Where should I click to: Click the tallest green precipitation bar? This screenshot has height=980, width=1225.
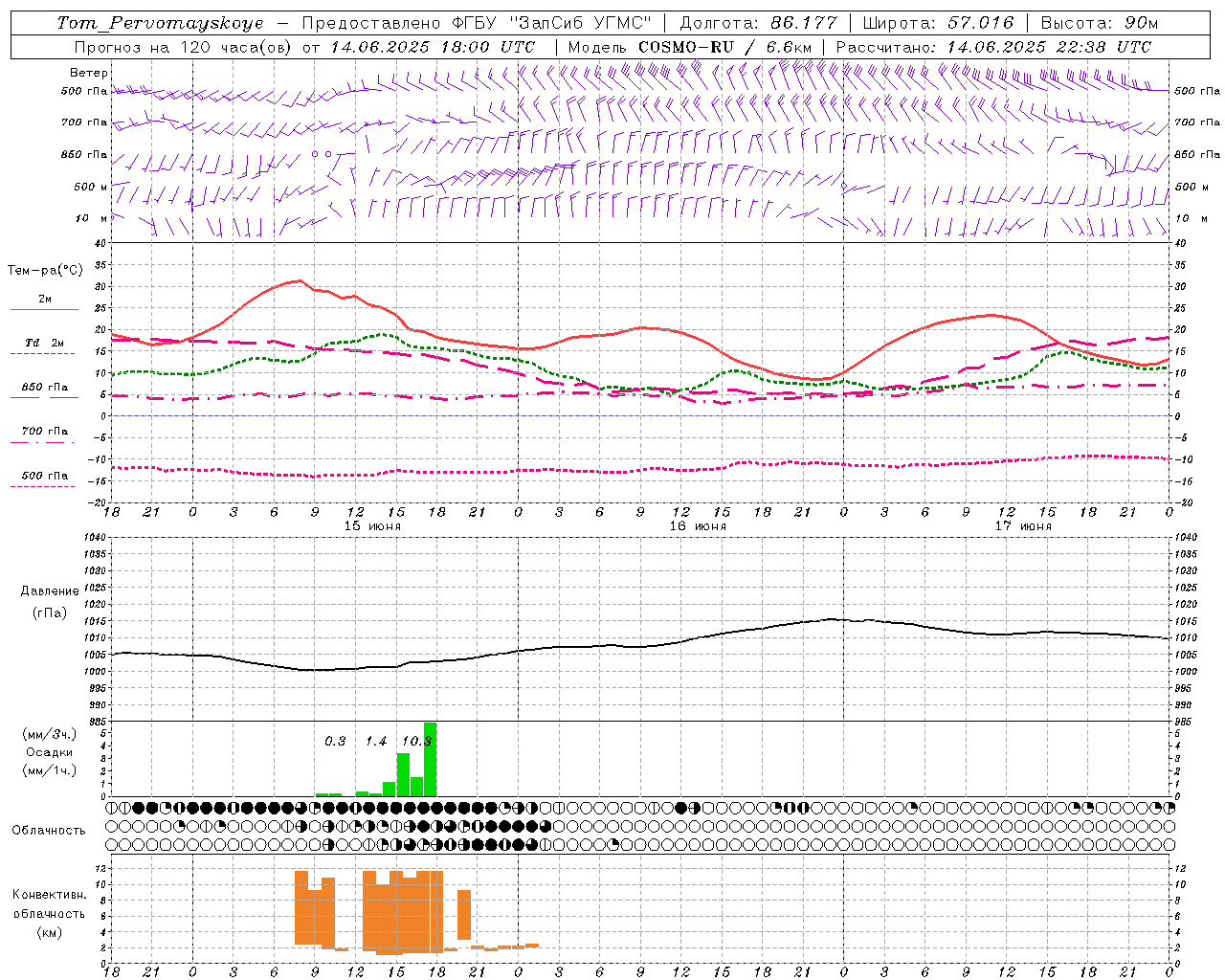pos(430,759)
